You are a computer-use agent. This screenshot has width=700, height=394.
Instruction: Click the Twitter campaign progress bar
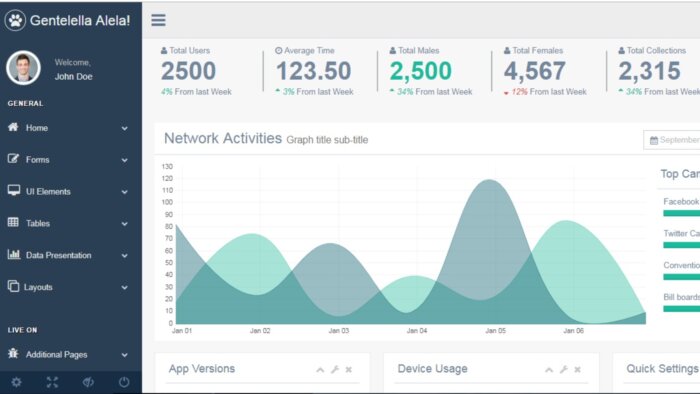pyautogui.click(x=682, y=245)
